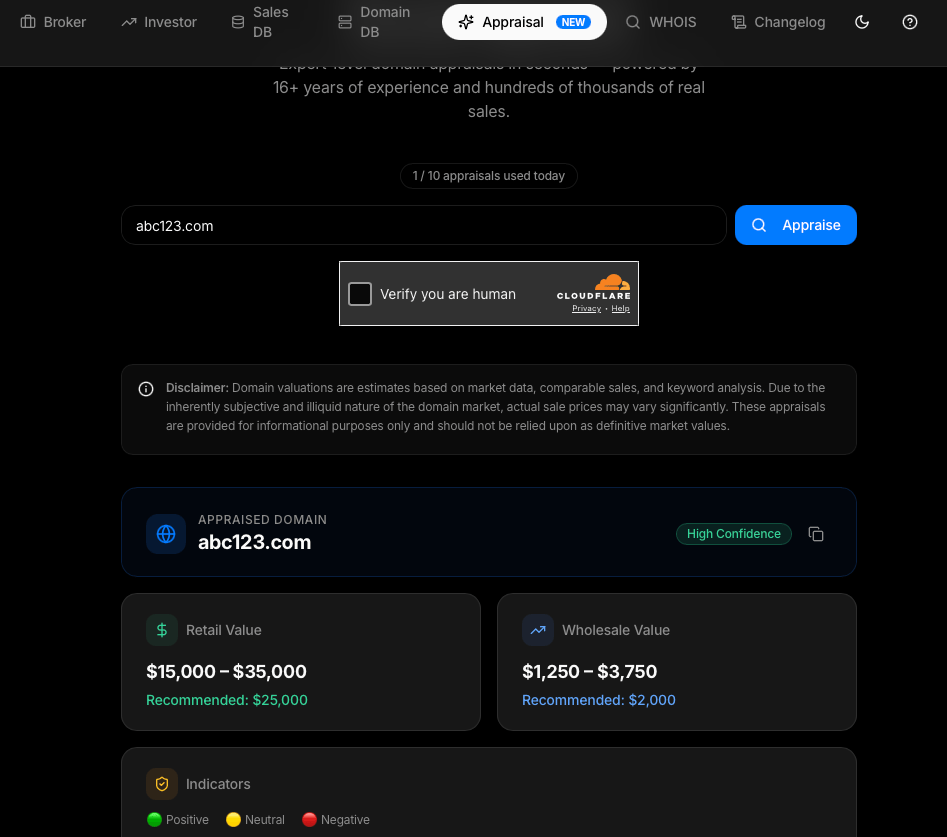The image size is (947, 837).
Task: Switch to the Investor tab
Action: pyautogui.click(x=159, y=22)
